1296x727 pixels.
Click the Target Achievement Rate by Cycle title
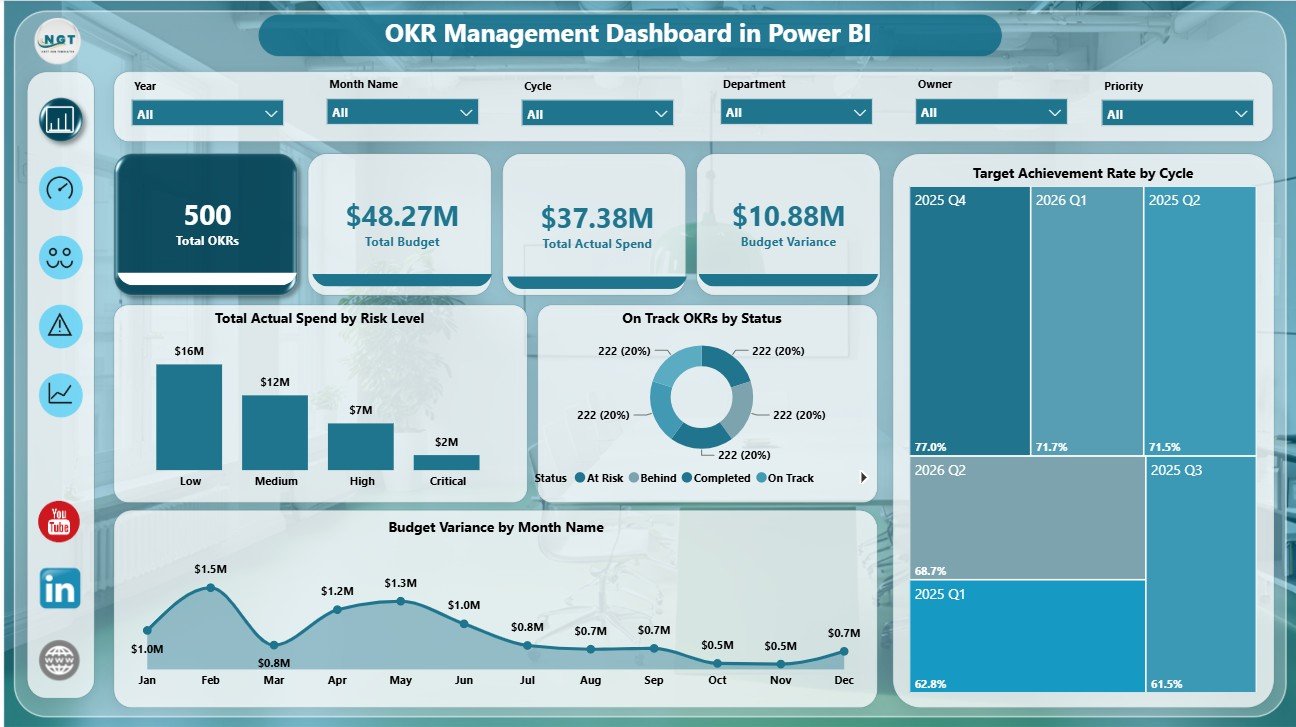[1083, 173]
